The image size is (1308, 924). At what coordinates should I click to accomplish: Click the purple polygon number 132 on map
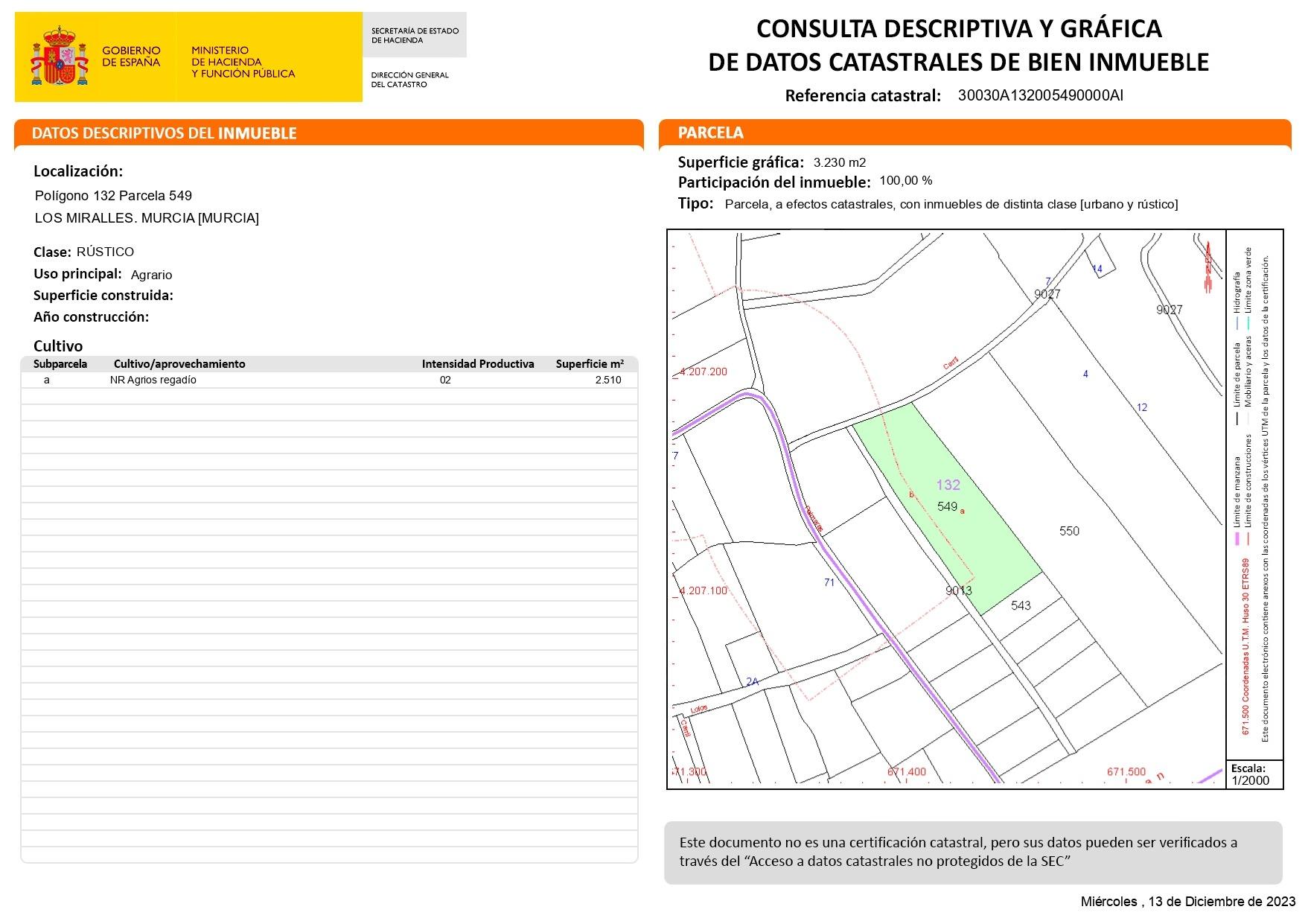coord(948,485)
